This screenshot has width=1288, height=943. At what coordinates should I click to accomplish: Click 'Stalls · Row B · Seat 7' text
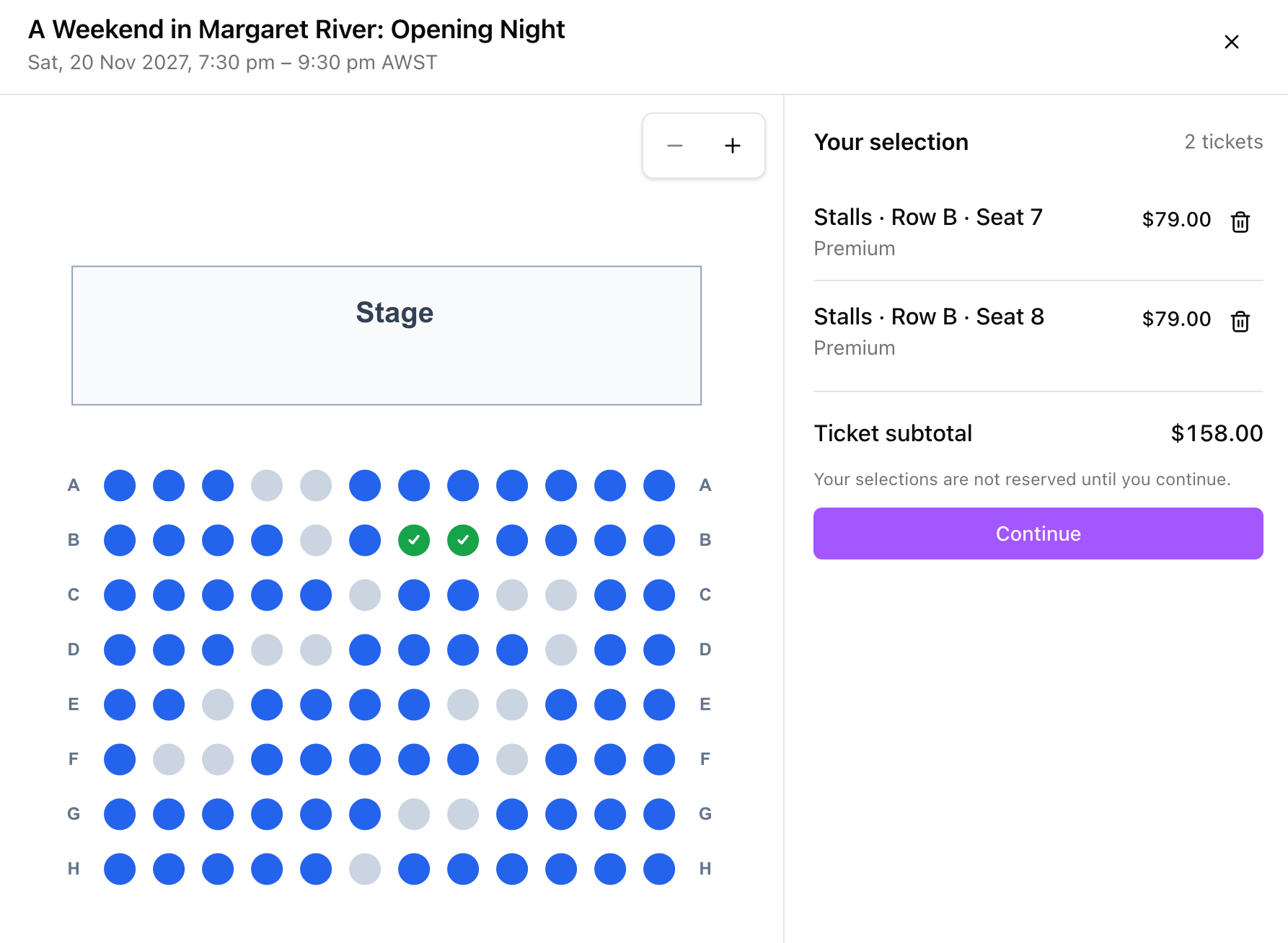928,217
